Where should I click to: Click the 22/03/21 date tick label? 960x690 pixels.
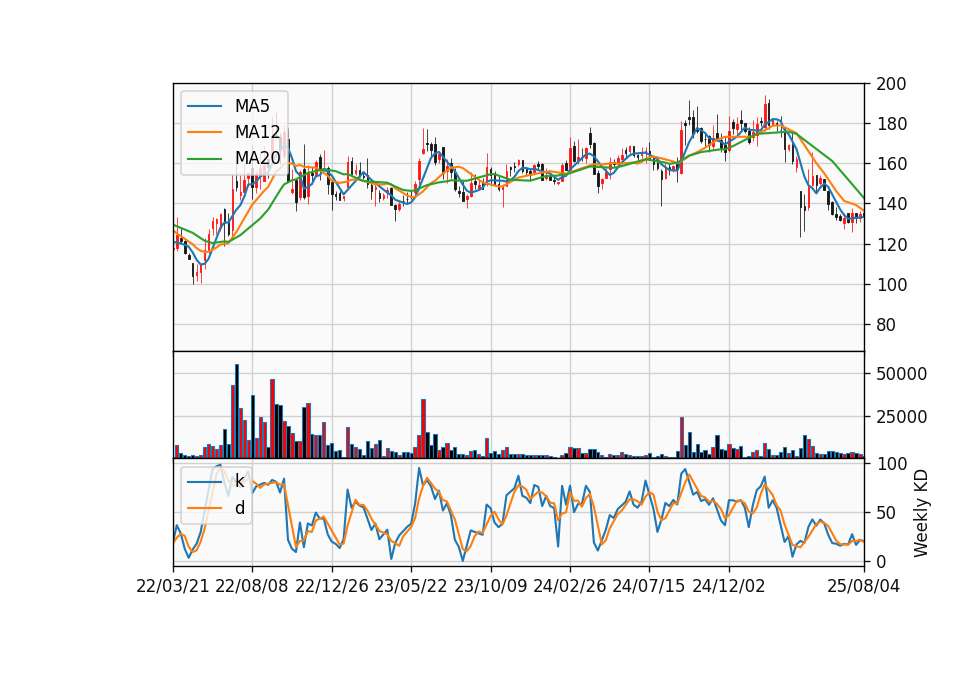pyautogui.click(x=173, y=586)
